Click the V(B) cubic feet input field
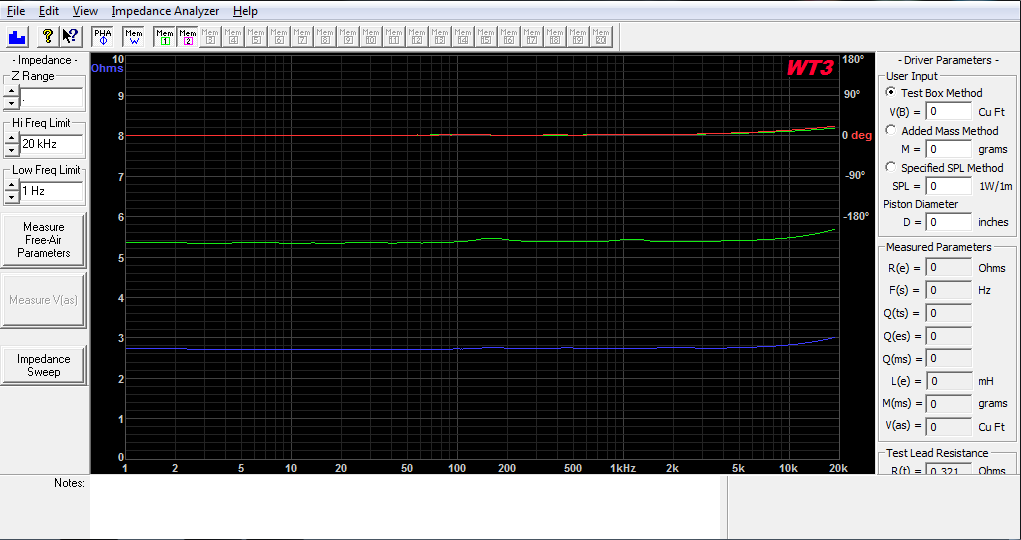Screen dimensions: 1021x540 click(x=949, y=111)
